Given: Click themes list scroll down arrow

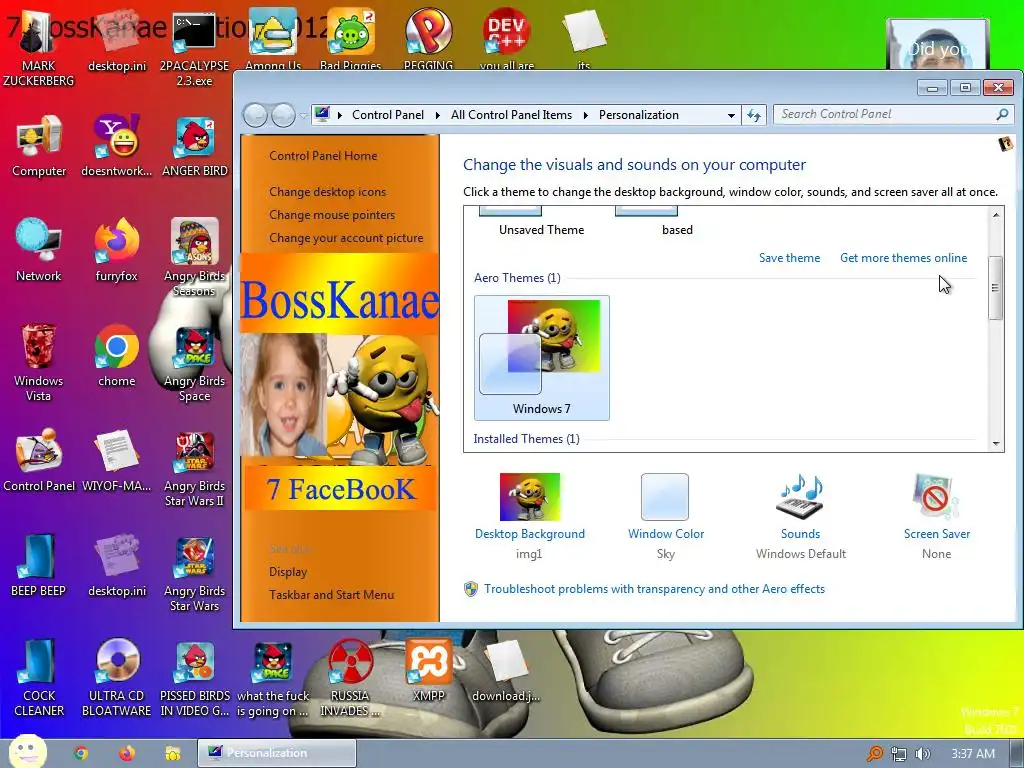Looking at the screenshot, I should pyautogui.click(x=996, y=443).
